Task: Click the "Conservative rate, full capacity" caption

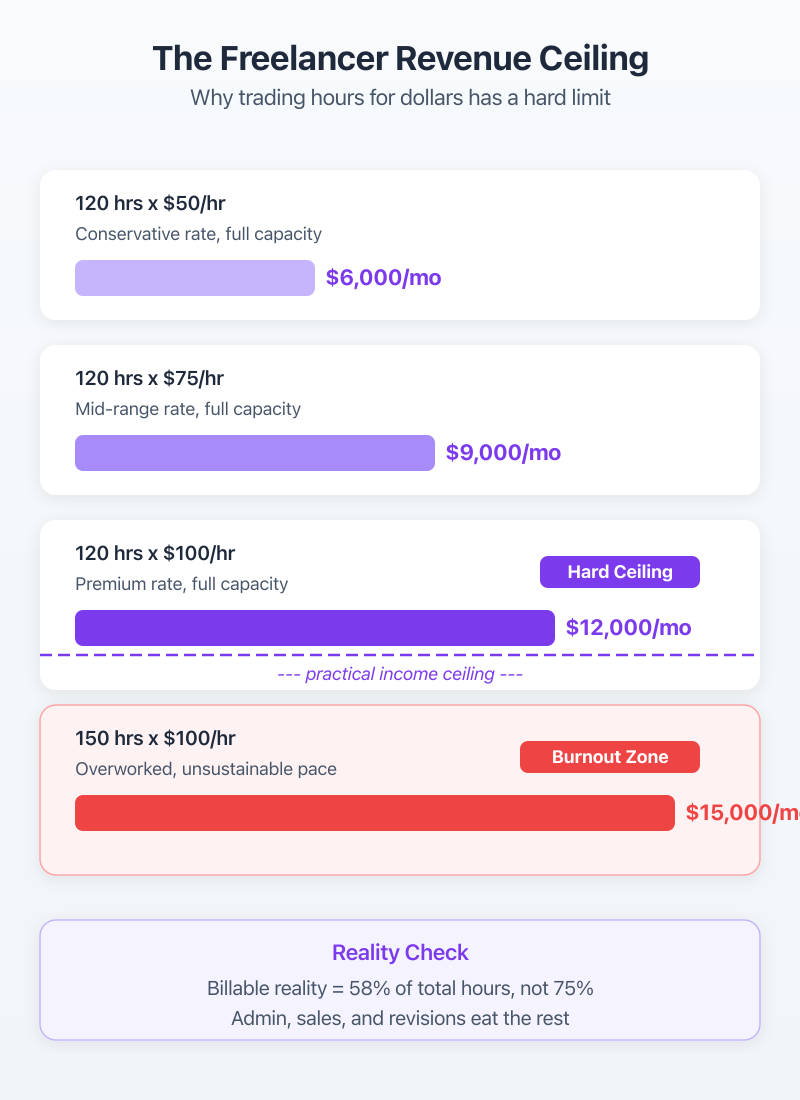Action: [198, 234]
